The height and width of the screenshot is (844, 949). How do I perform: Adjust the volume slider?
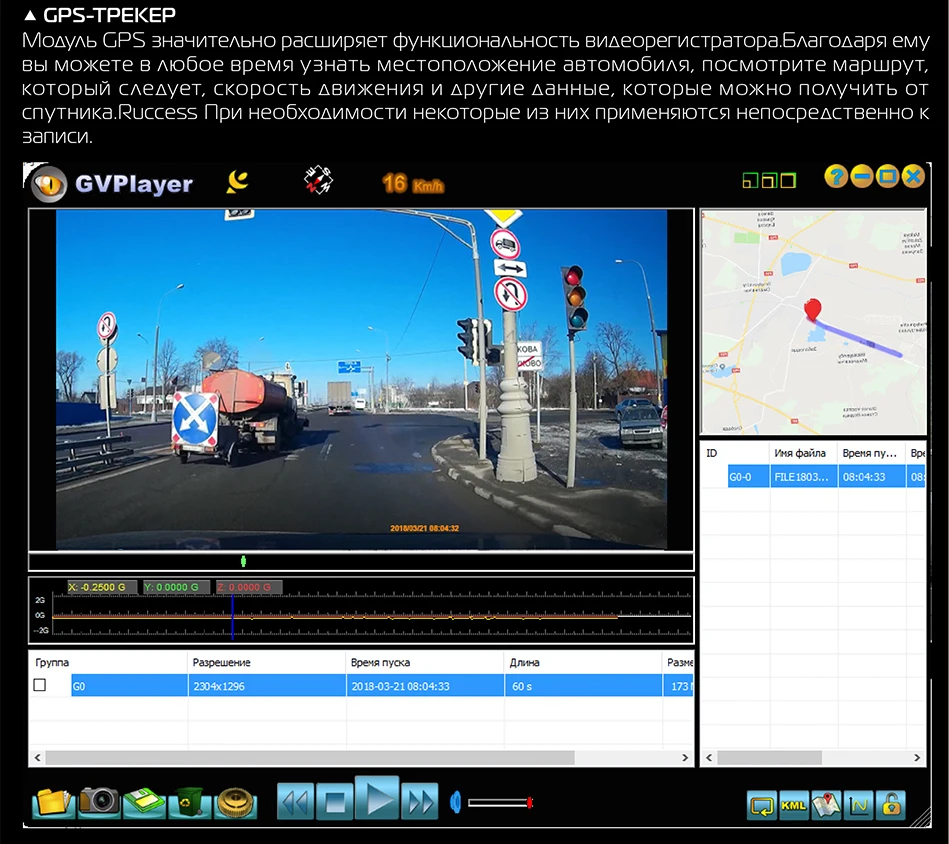(500, 803)
